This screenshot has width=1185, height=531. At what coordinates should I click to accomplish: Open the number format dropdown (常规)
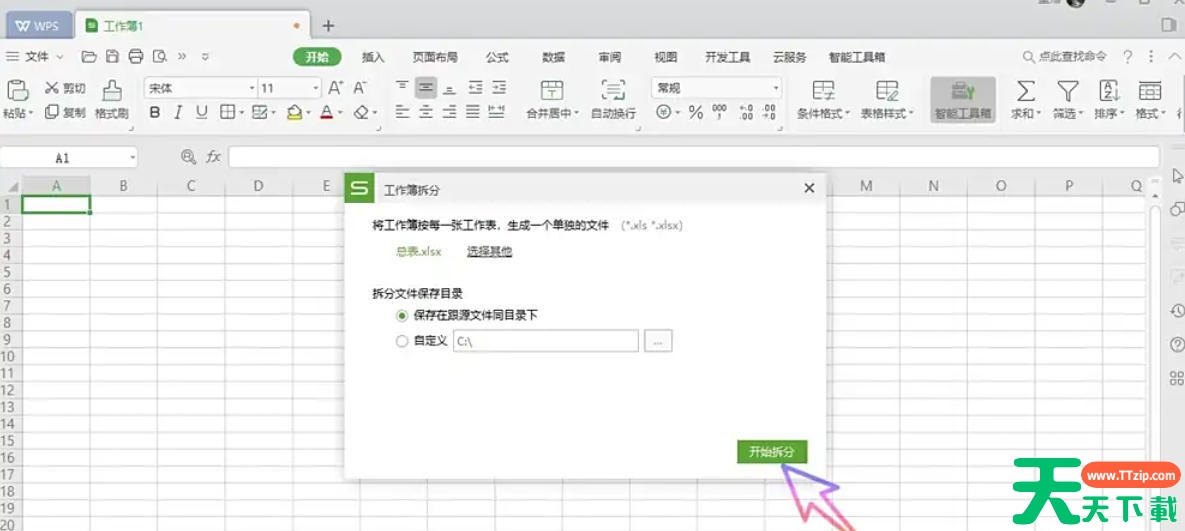(x=776, y=88)
